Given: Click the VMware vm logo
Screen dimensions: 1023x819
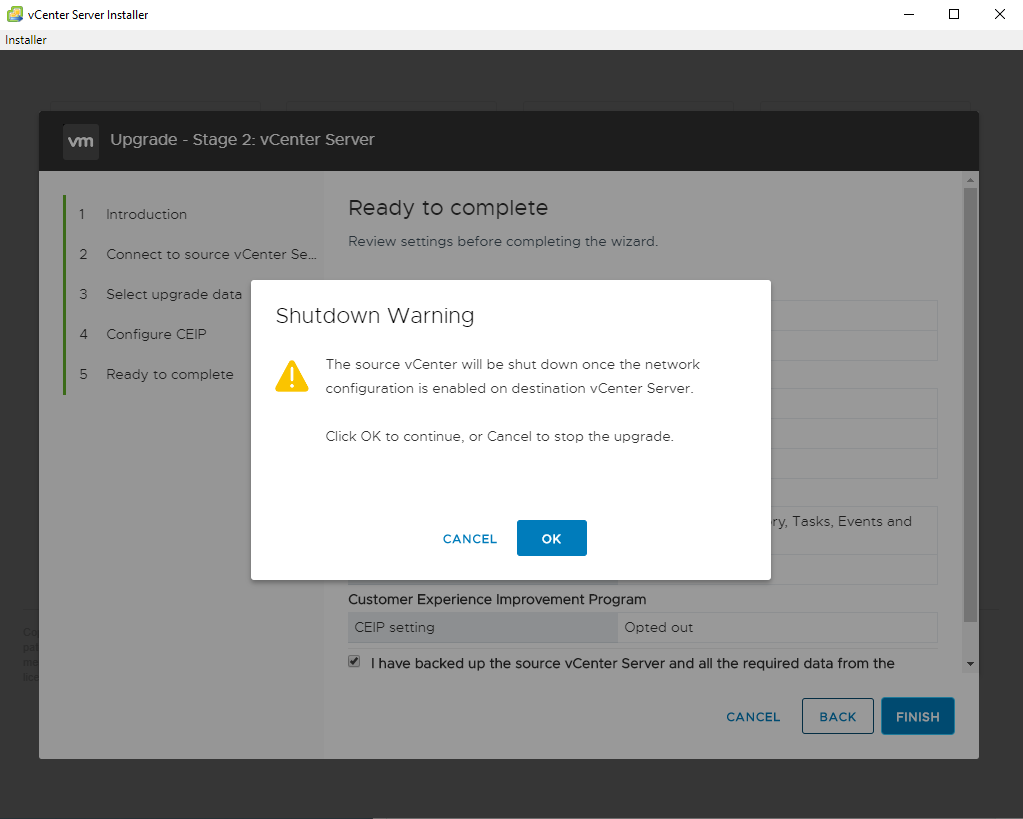Looking at the screenshot, I should coord(81,141).
